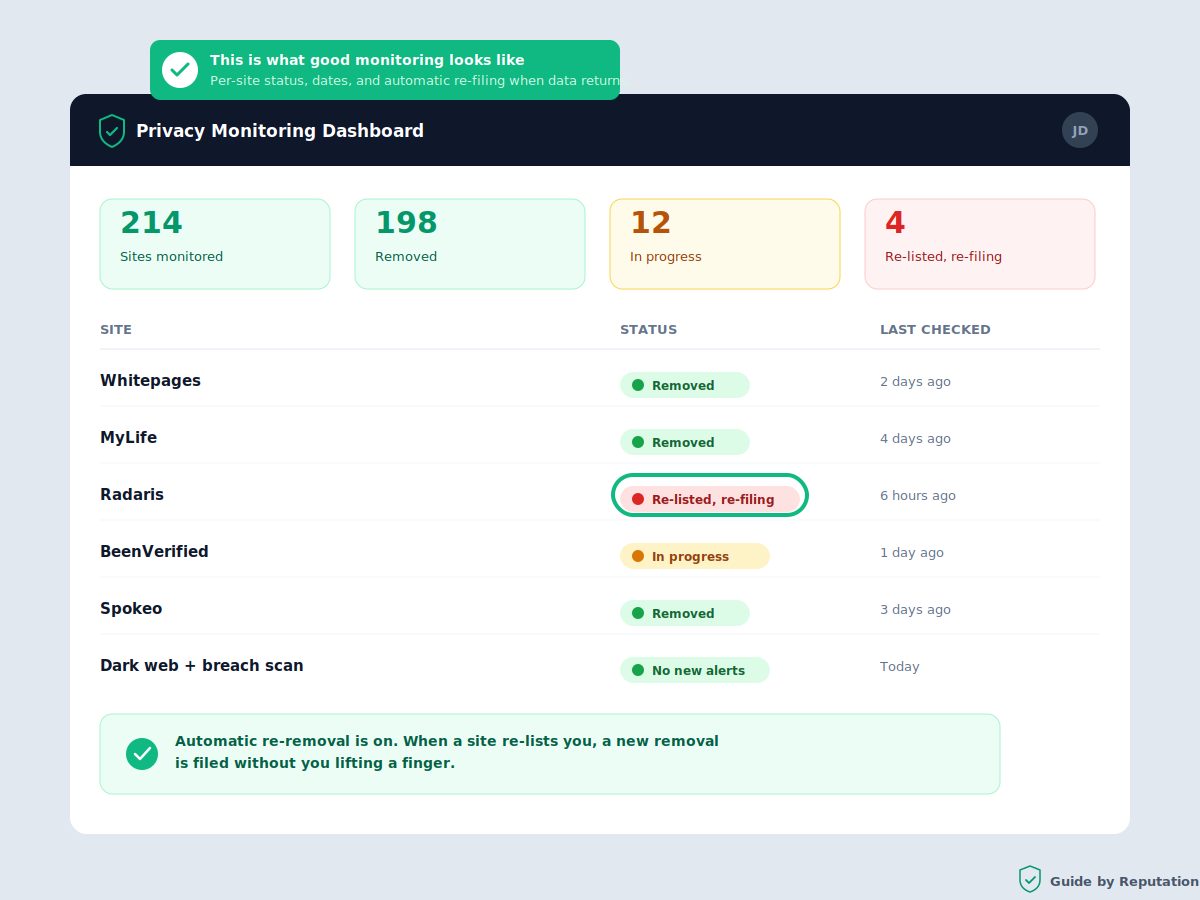Click the LAST CHECKED column header
1200x900 pixels.
coord(935,330)
